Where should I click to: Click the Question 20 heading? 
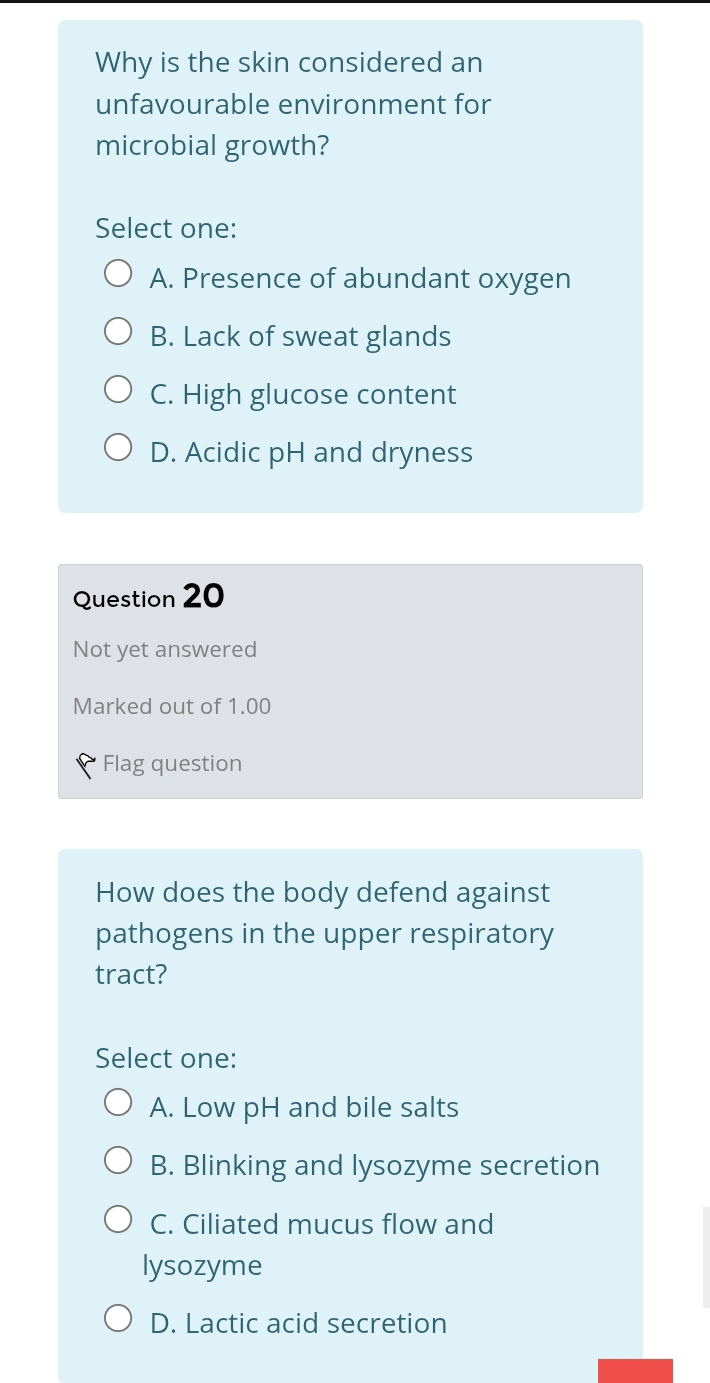pyautogui.click(x=149, y=597)
